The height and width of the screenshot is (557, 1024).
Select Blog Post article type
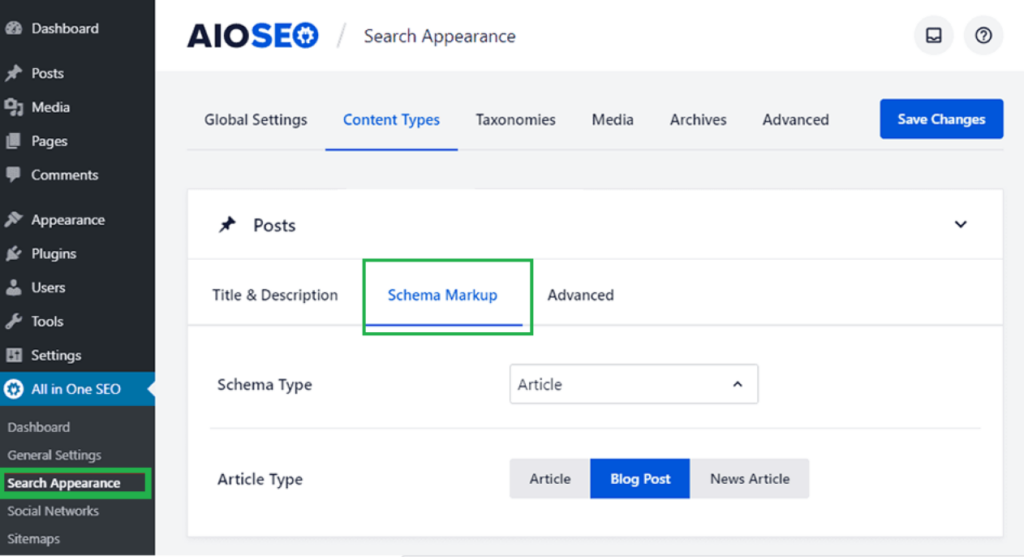(640, 479)
